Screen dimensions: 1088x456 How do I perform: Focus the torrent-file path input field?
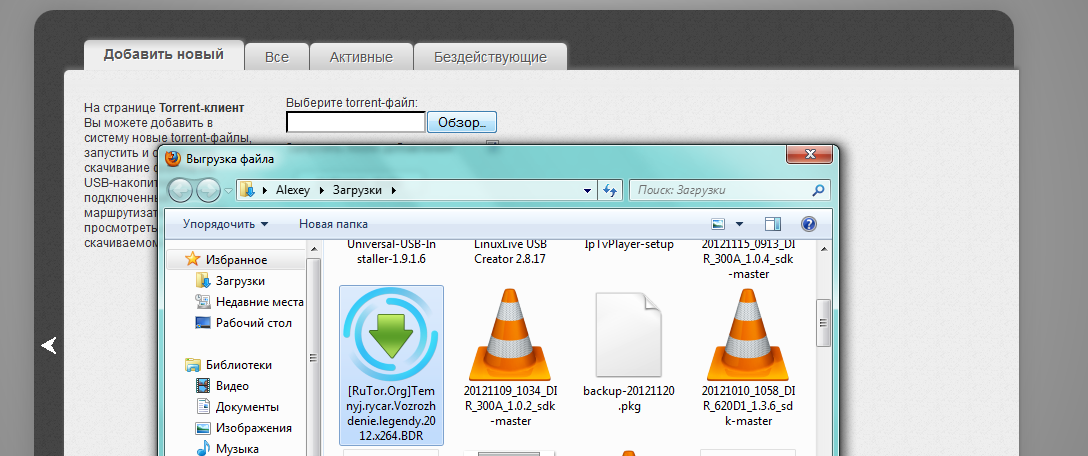coord(355,123)
